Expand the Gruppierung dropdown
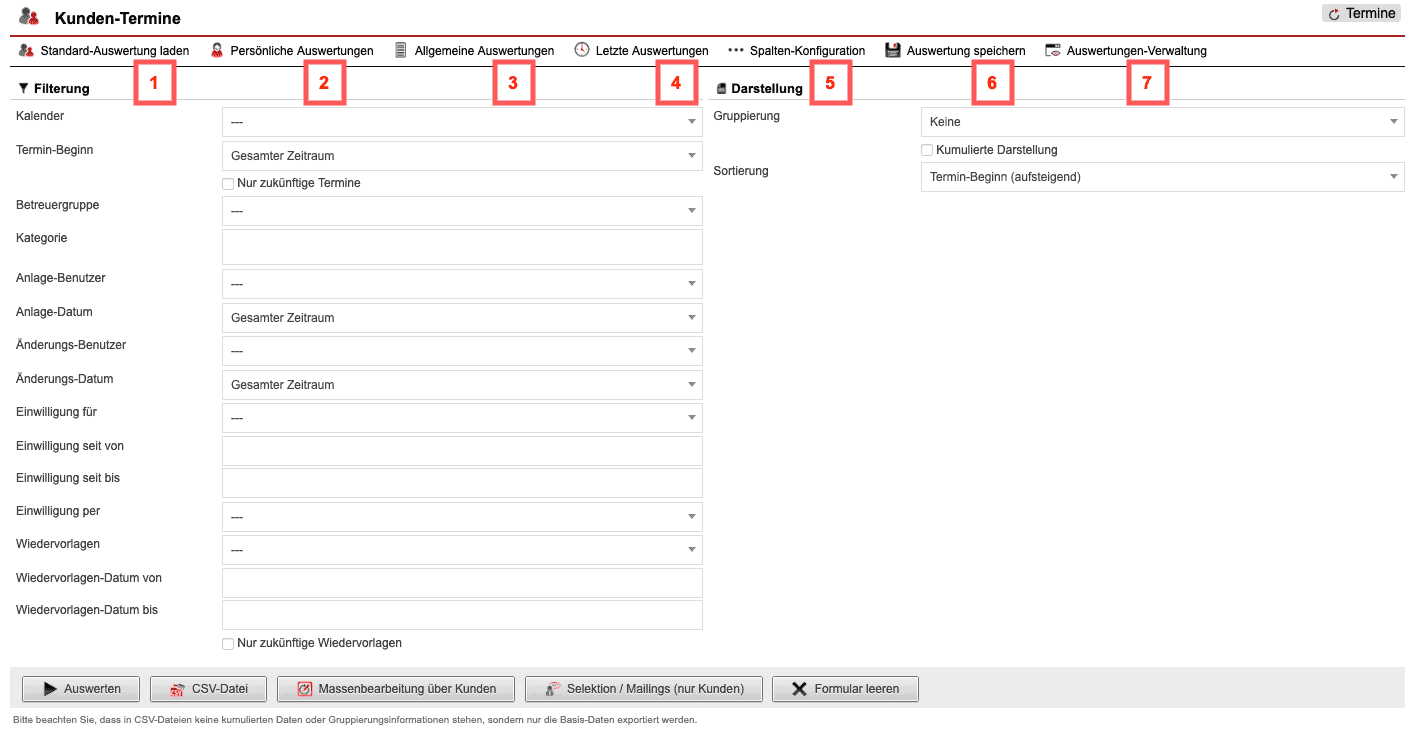 coord(1161,122)
